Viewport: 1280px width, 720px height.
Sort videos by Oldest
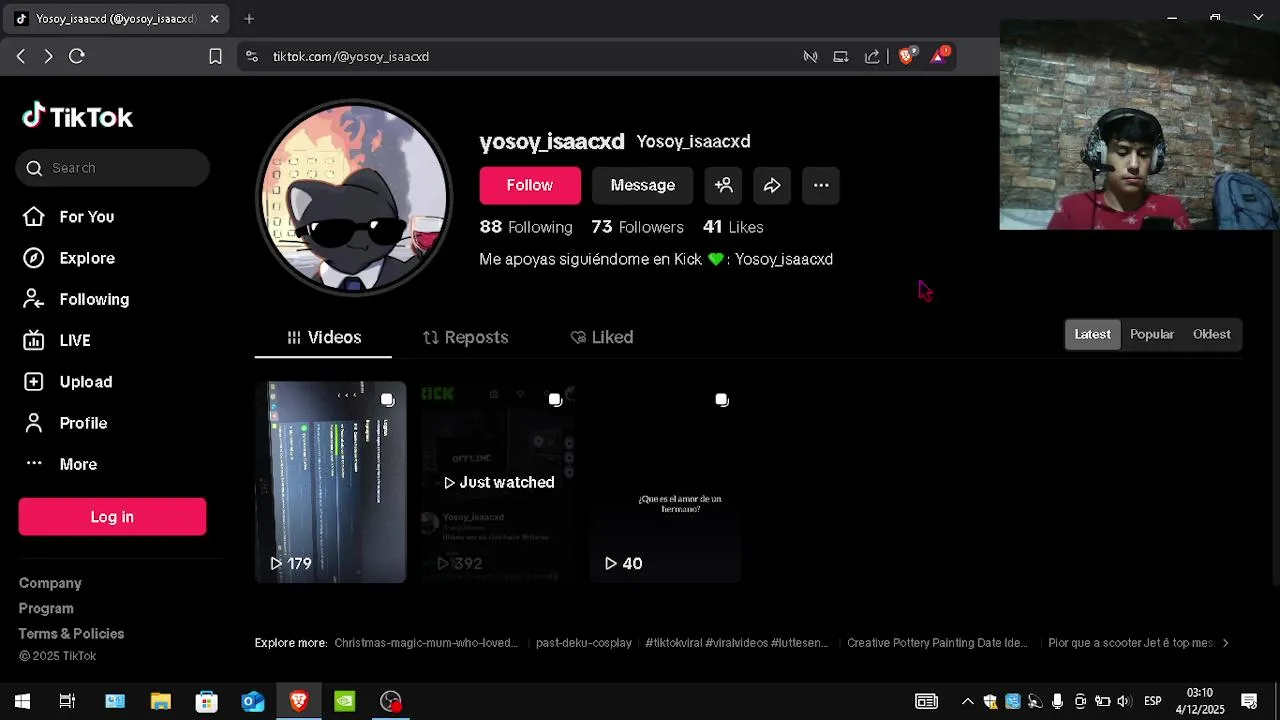coord(1212,334)
